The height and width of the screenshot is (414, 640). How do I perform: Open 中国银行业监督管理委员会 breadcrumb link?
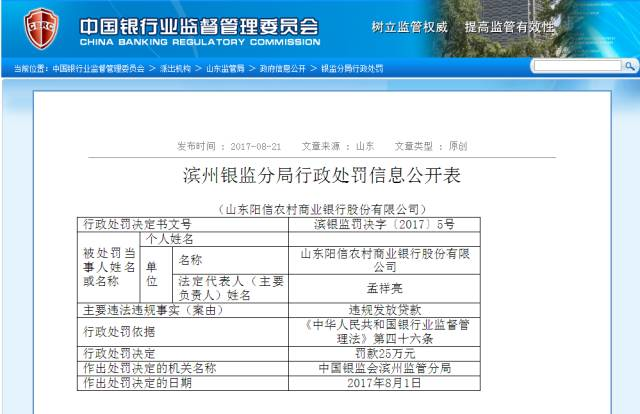98,69
